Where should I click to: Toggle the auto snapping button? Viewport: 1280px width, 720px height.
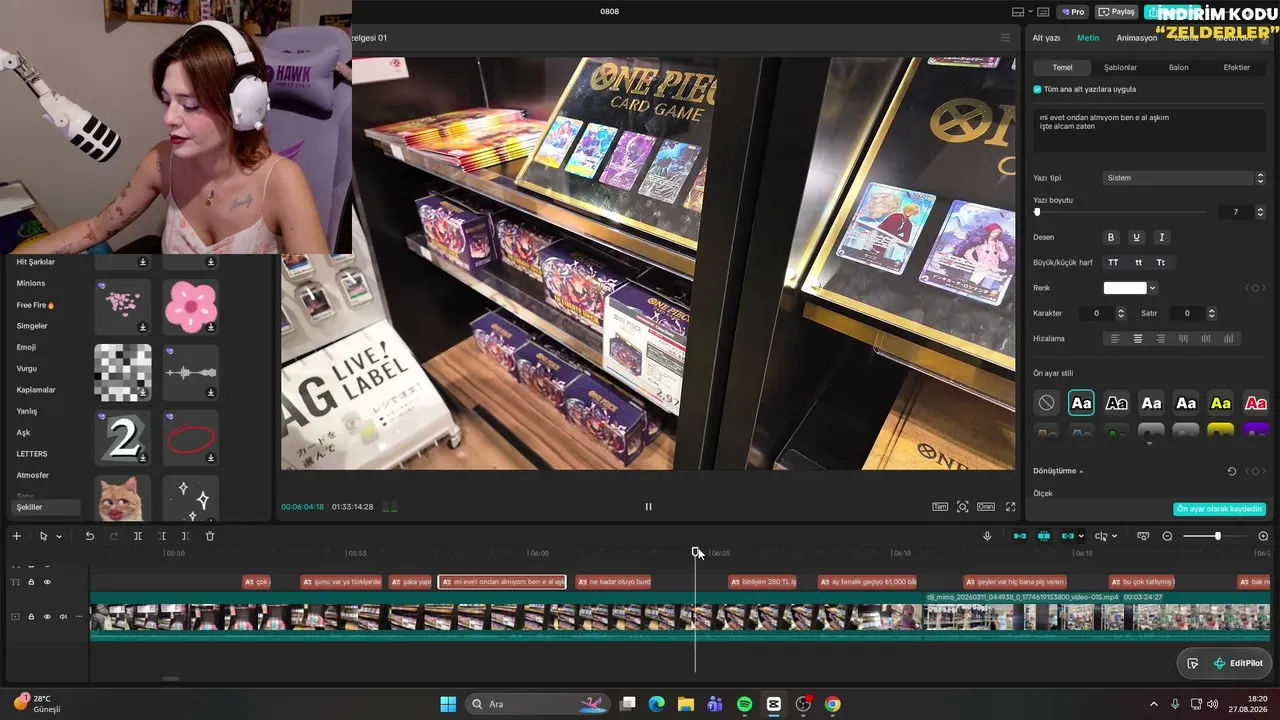[1044, 536]
